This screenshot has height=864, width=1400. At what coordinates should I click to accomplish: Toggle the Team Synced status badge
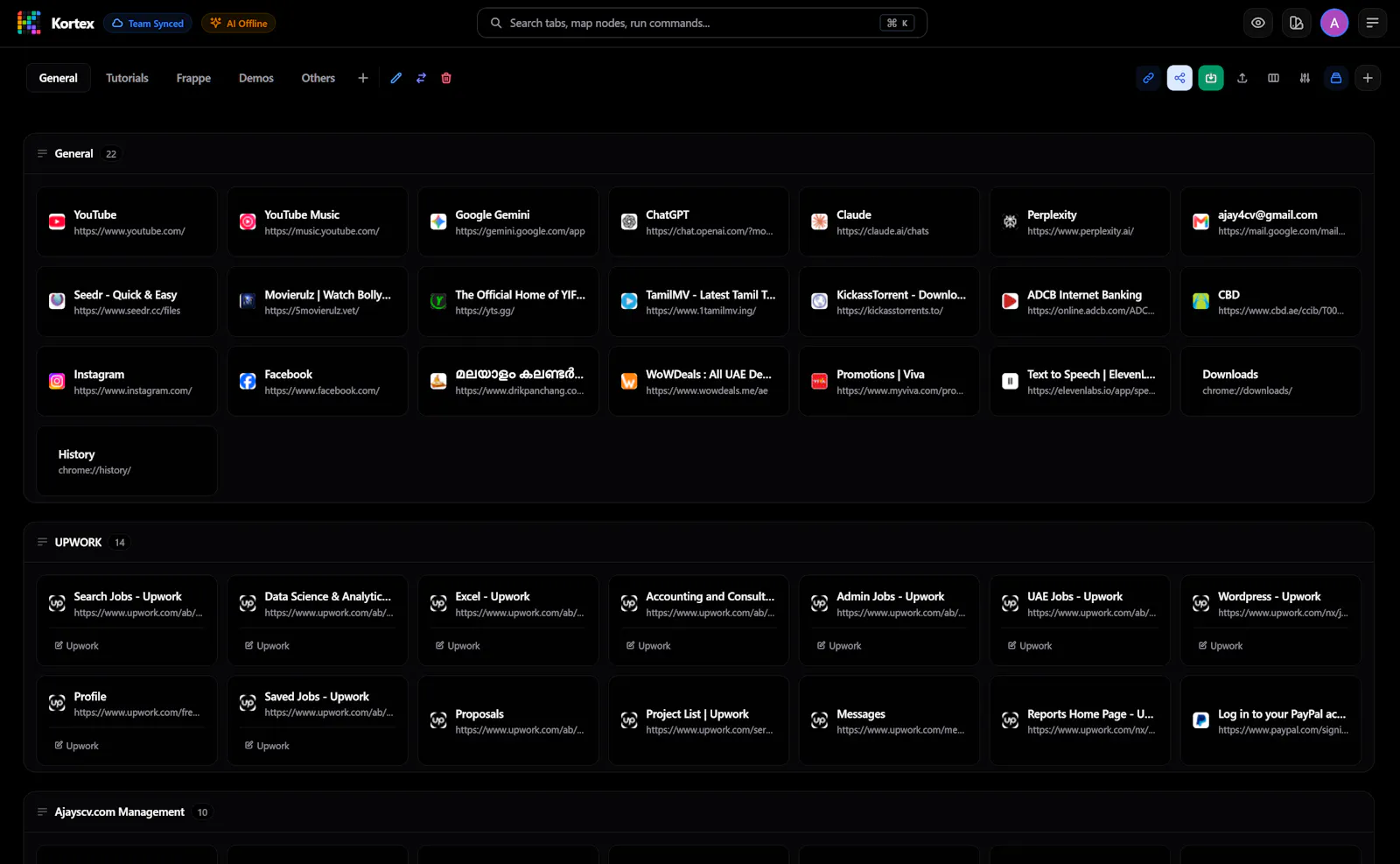pos(148,24)
